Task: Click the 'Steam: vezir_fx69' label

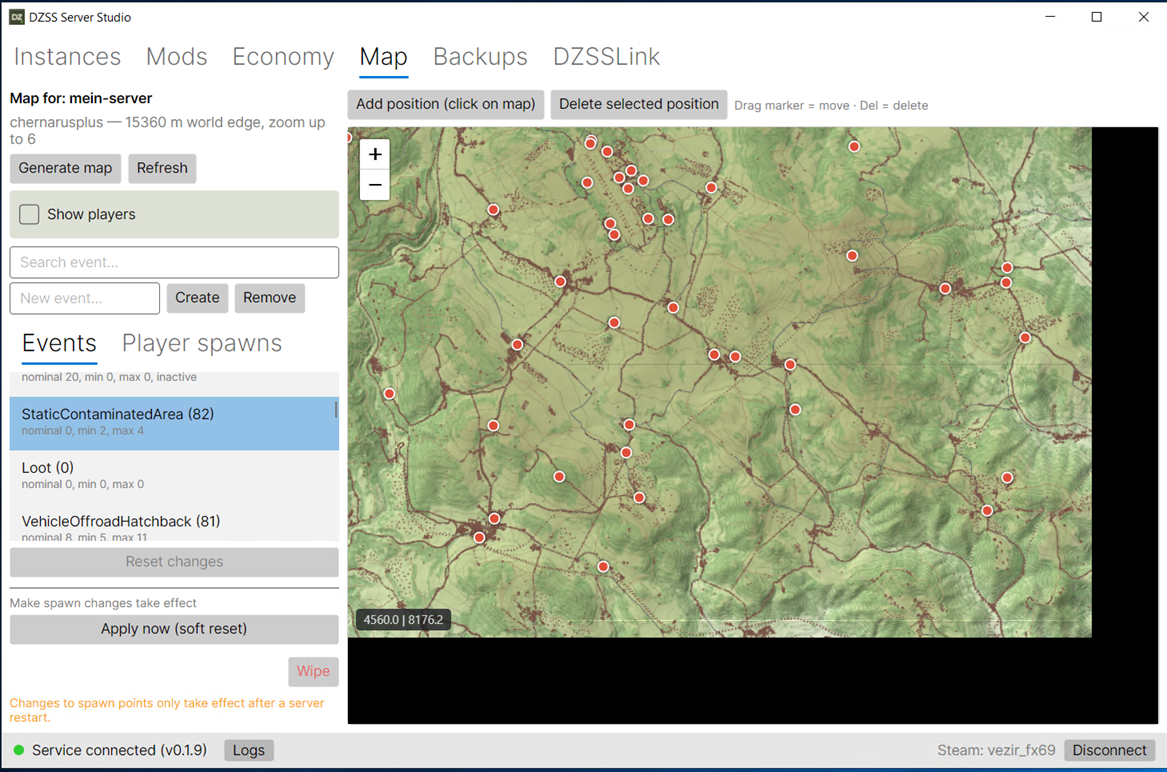Action: (996, 750)
